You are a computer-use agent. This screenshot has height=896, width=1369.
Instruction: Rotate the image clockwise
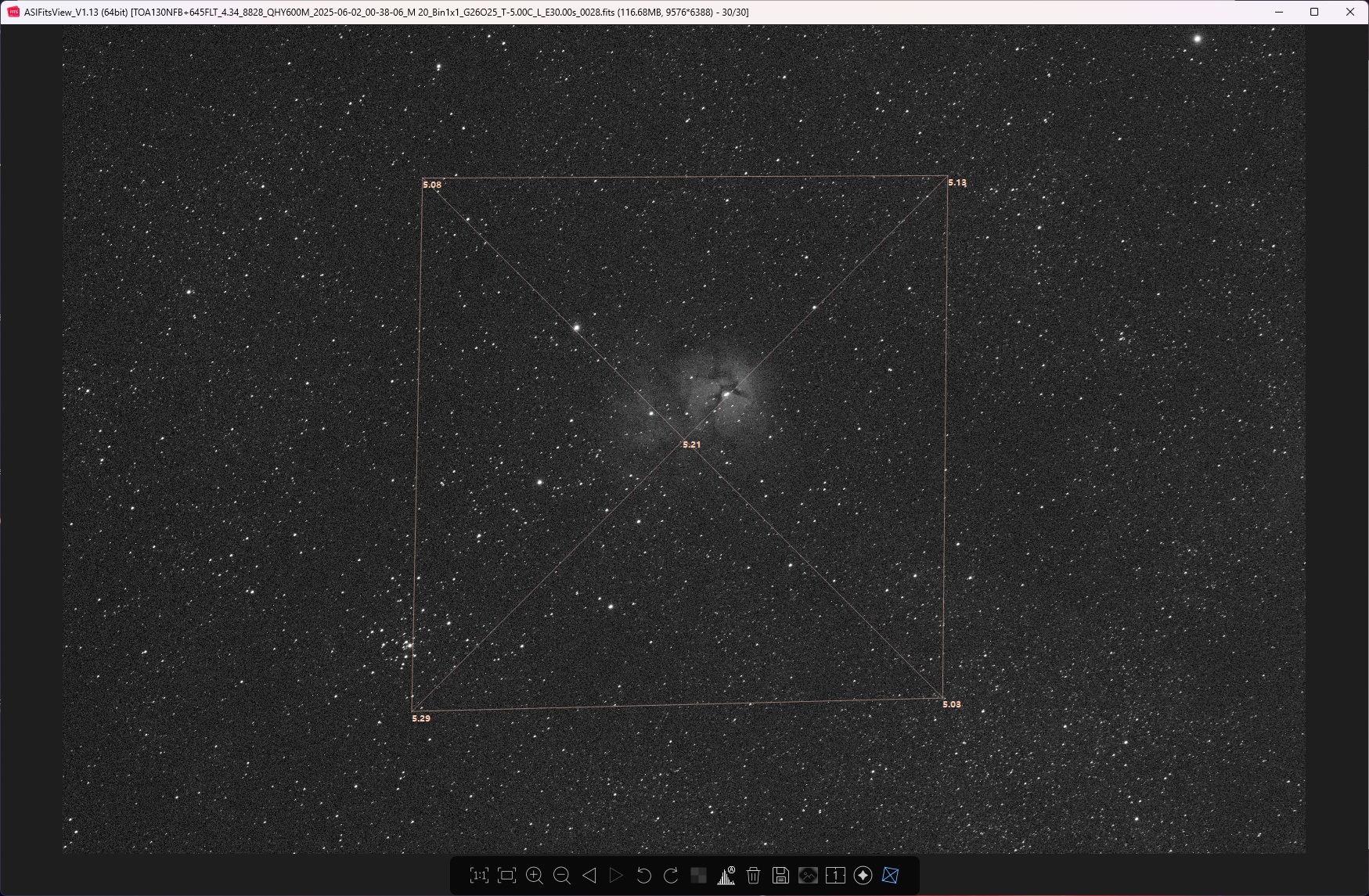point(671,876)
